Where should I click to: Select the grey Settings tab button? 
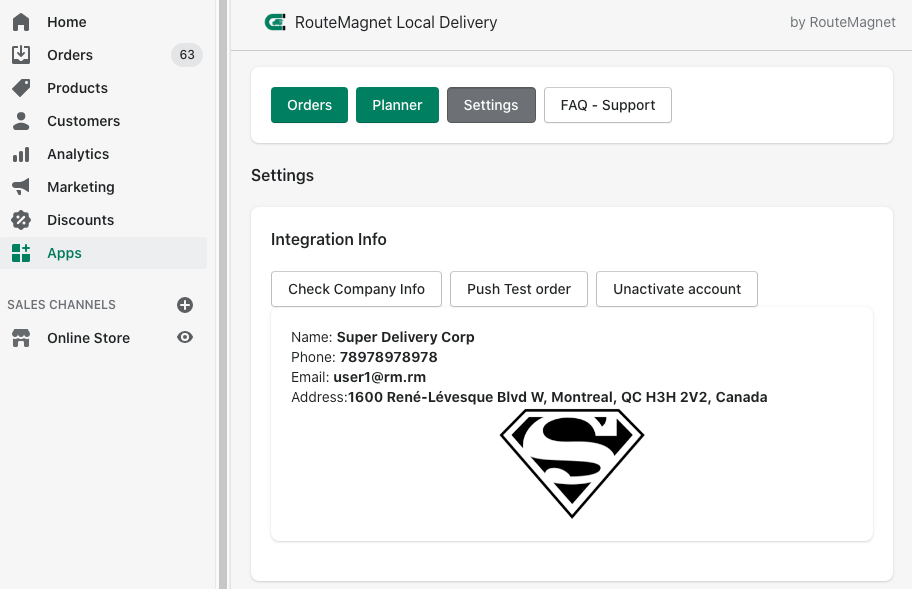click(491, 105)
